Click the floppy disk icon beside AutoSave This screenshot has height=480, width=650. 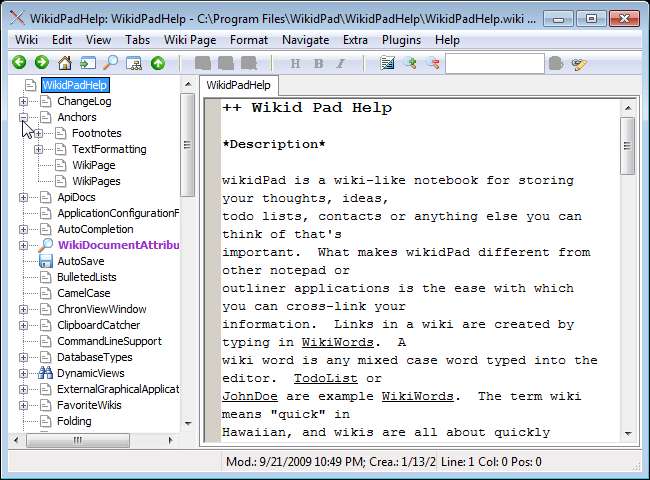point(46,261)
